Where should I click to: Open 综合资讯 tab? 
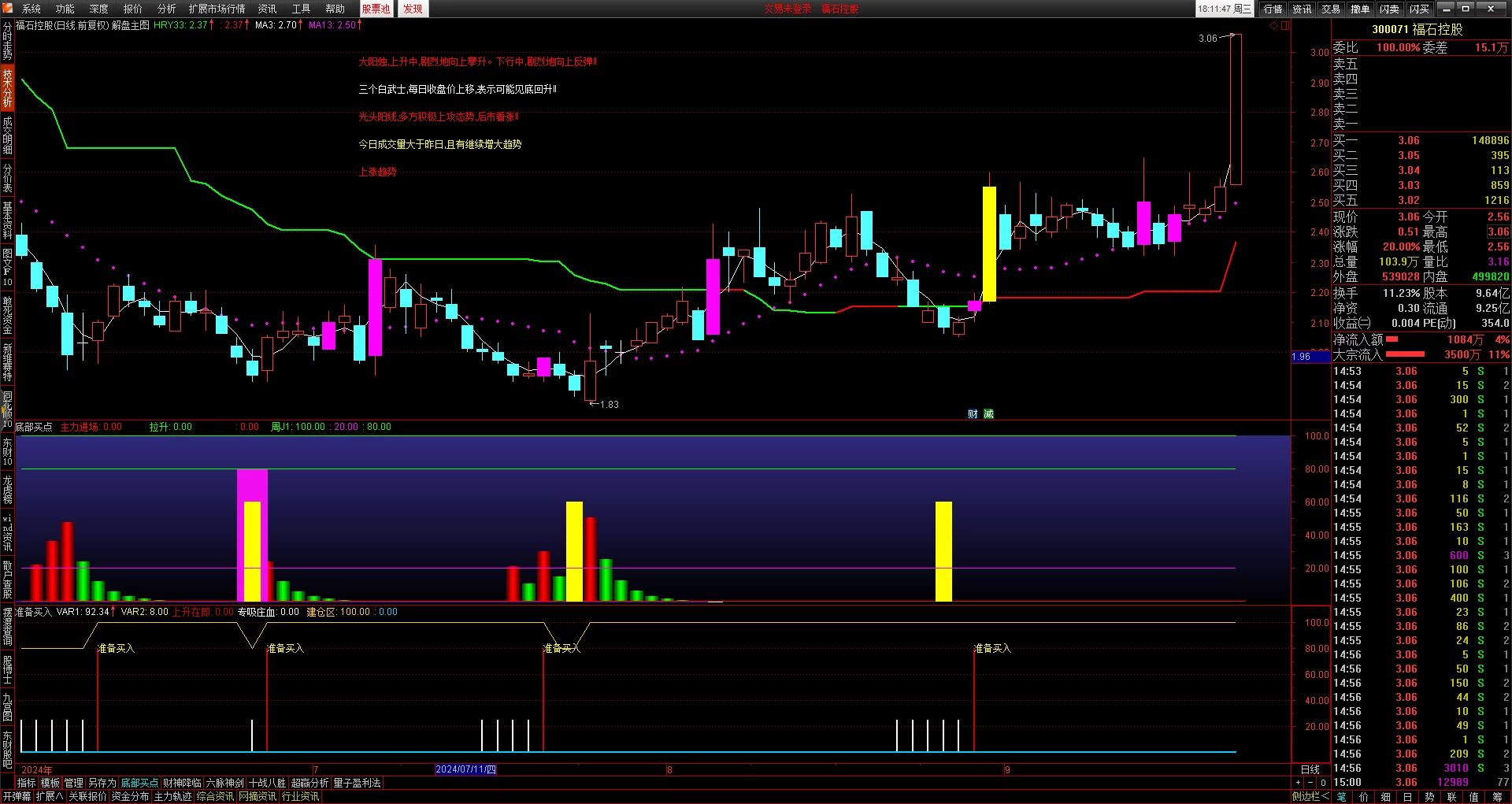point(215,796)
